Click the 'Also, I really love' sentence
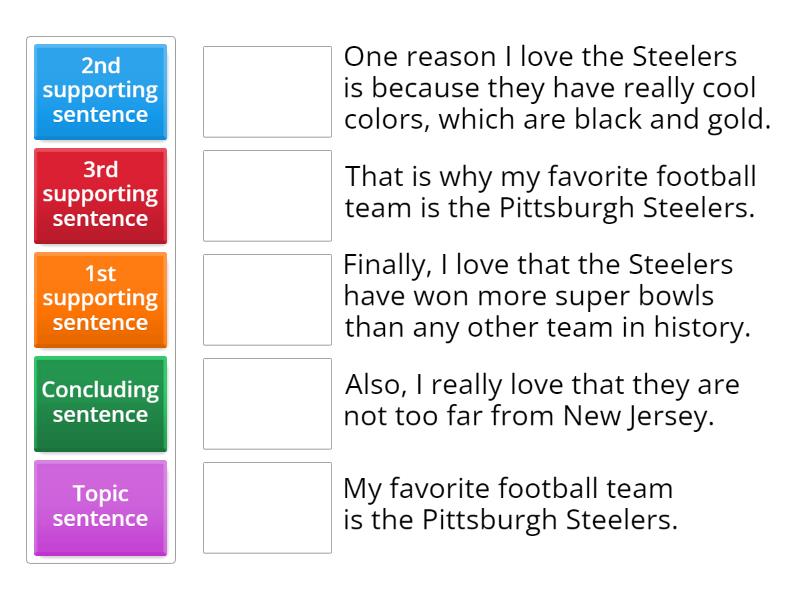 coord(541,401)
